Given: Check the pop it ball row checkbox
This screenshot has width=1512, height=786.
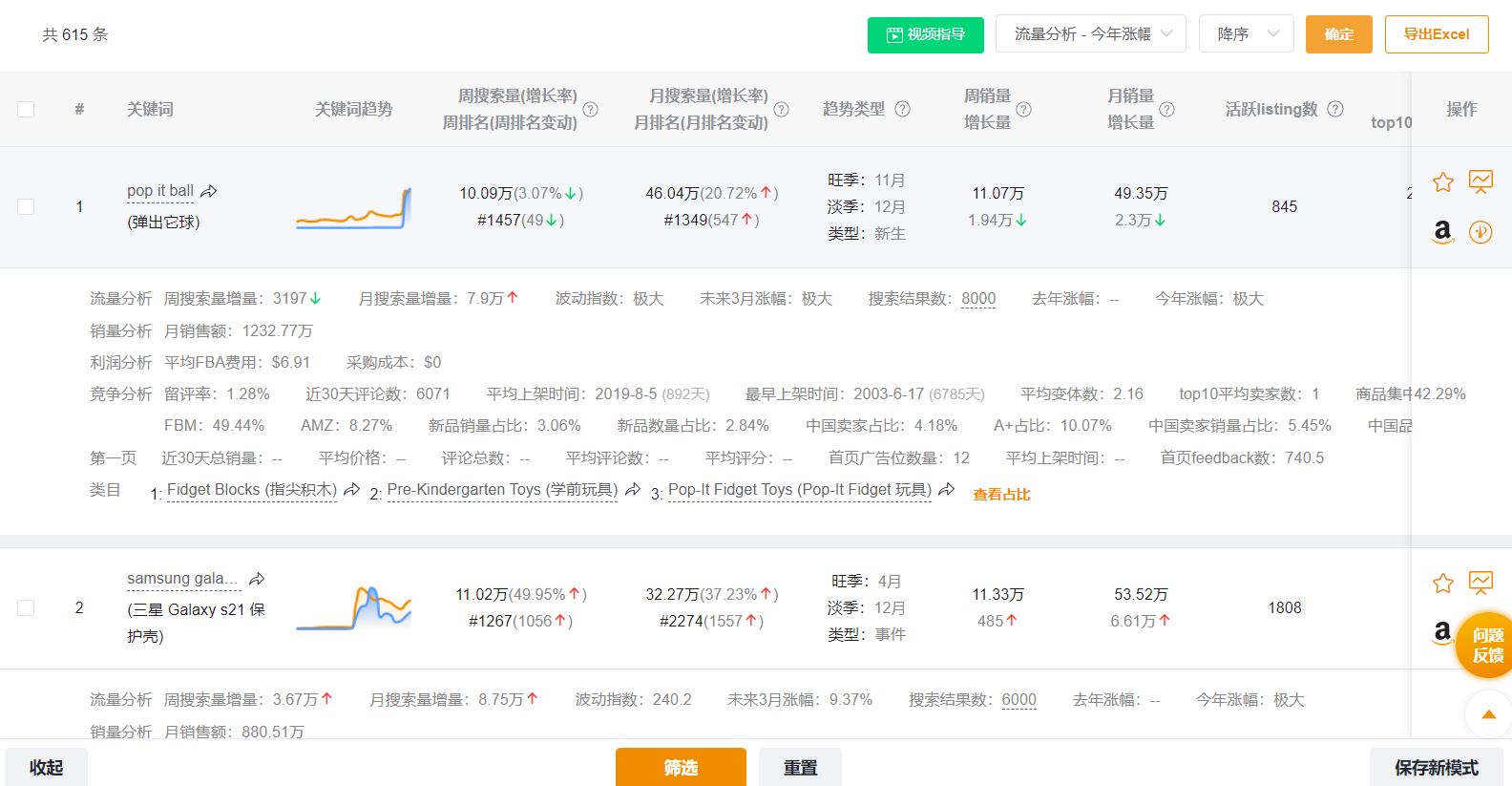Looking at the screenshot, I should (x=26, y=206).
